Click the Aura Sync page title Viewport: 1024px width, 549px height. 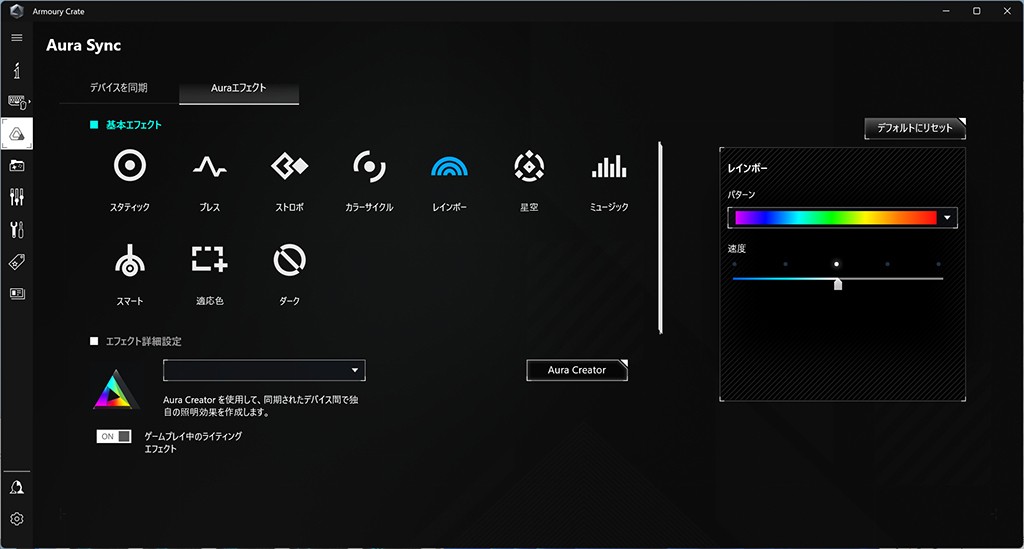pos(84,45)
